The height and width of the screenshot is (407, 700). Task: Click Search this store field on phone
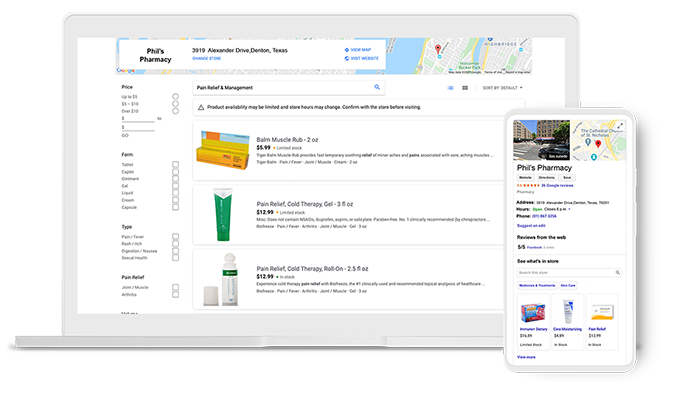pos(569,272)
